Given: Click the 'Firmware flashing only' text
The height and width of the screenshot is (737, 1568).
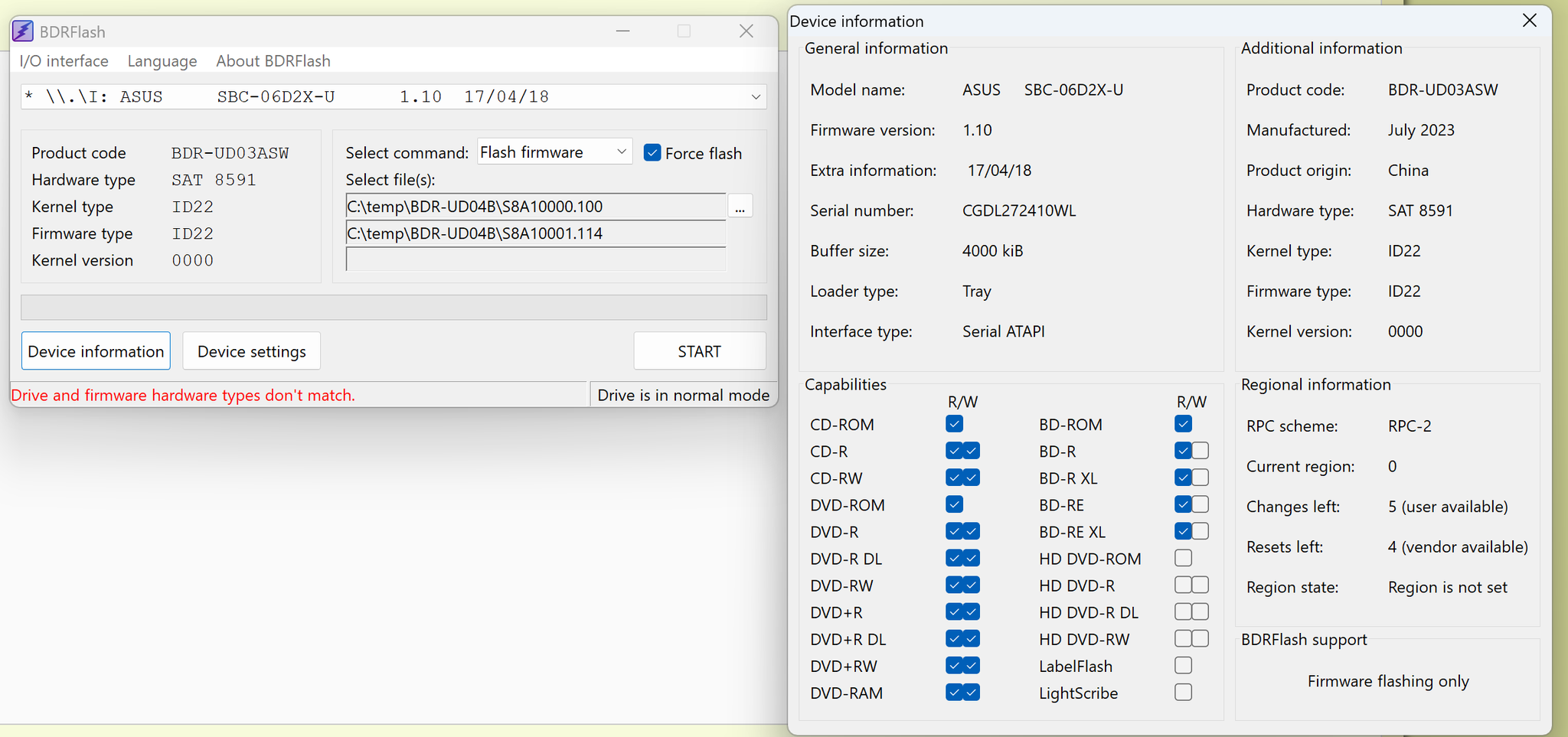Looking at the screenshot, I should click(x=1388, y=681).
